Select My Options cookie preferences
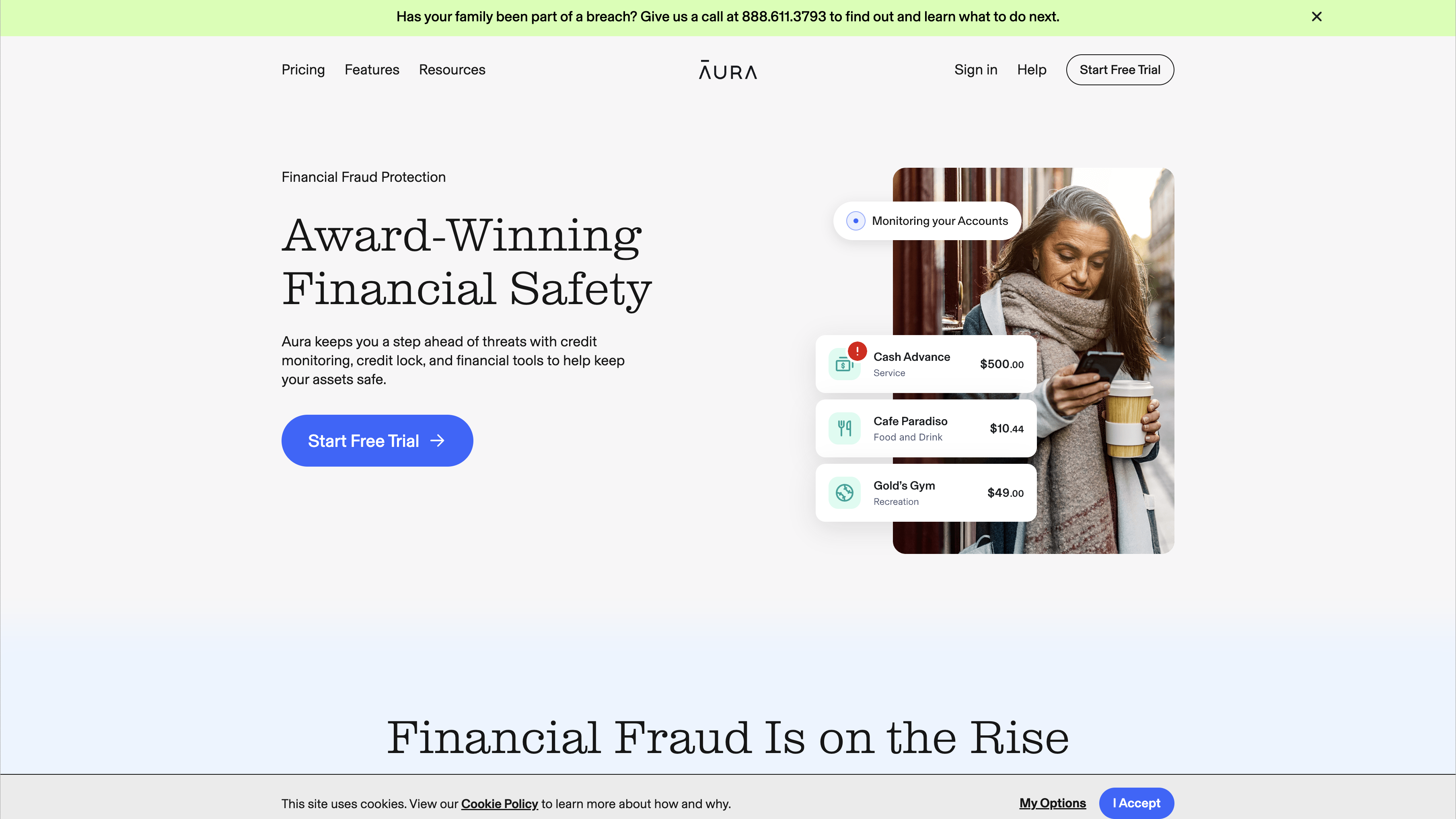 click(x=1052, y=802)
